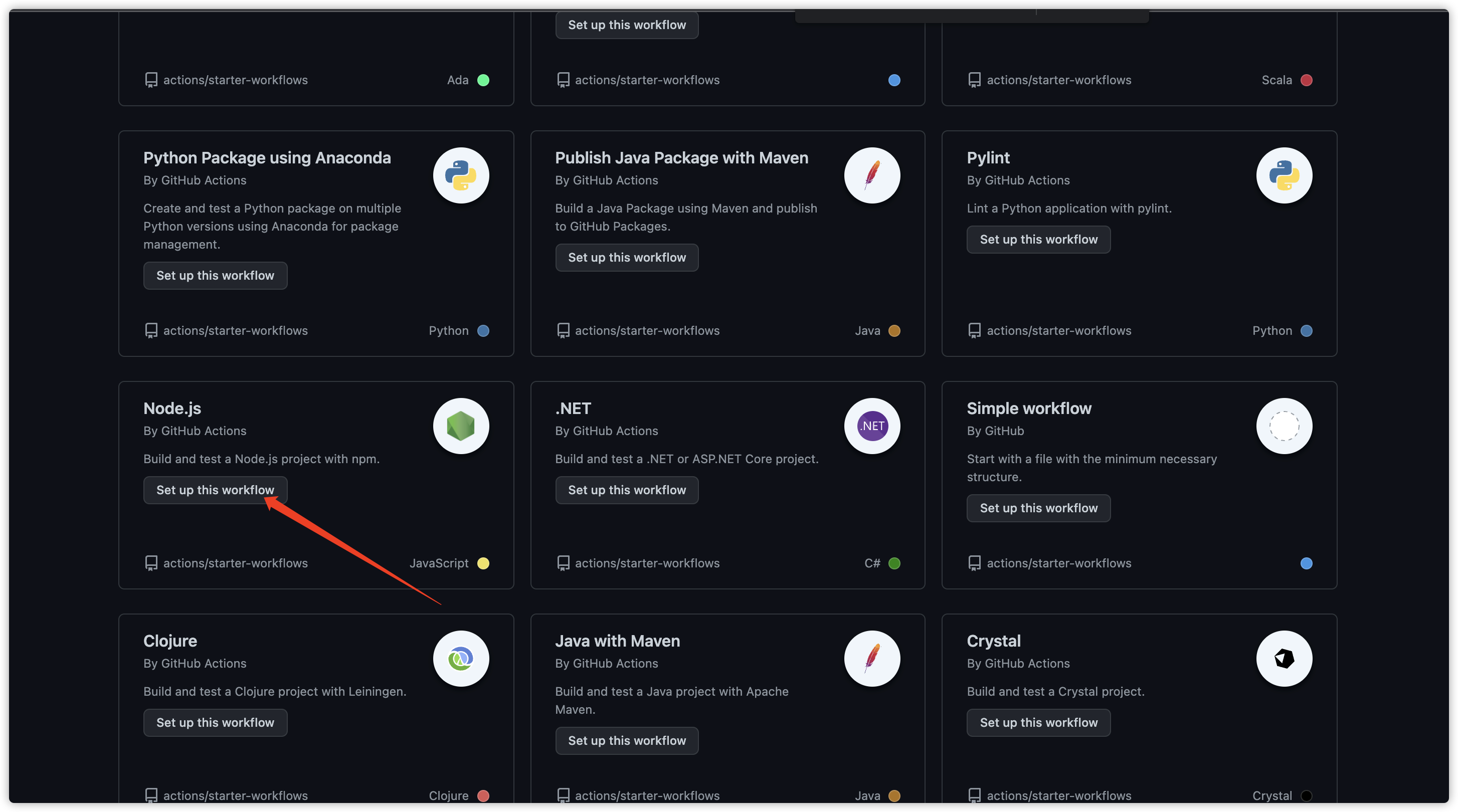Click the Simple workflow card title
The height and width of the screenshot is (812, 1458).
pyautogui.click(x=1029, y=409)
